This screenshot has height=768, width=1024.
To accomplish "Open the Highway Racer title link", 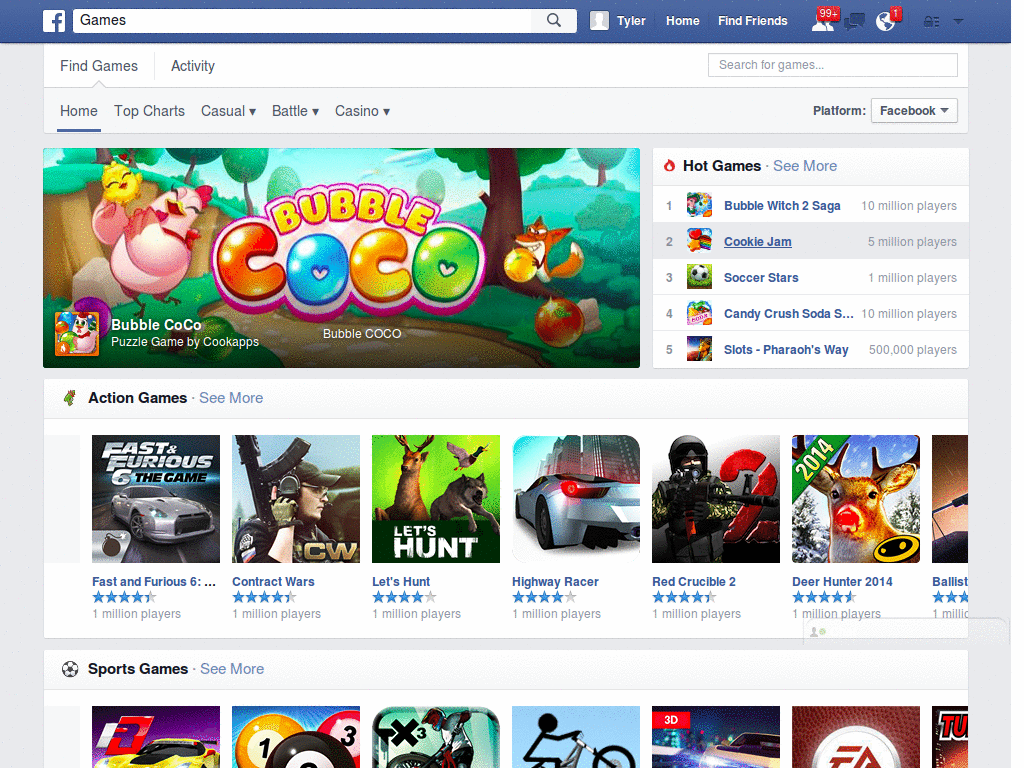I will pyautogui.click(x=555, y=581).
